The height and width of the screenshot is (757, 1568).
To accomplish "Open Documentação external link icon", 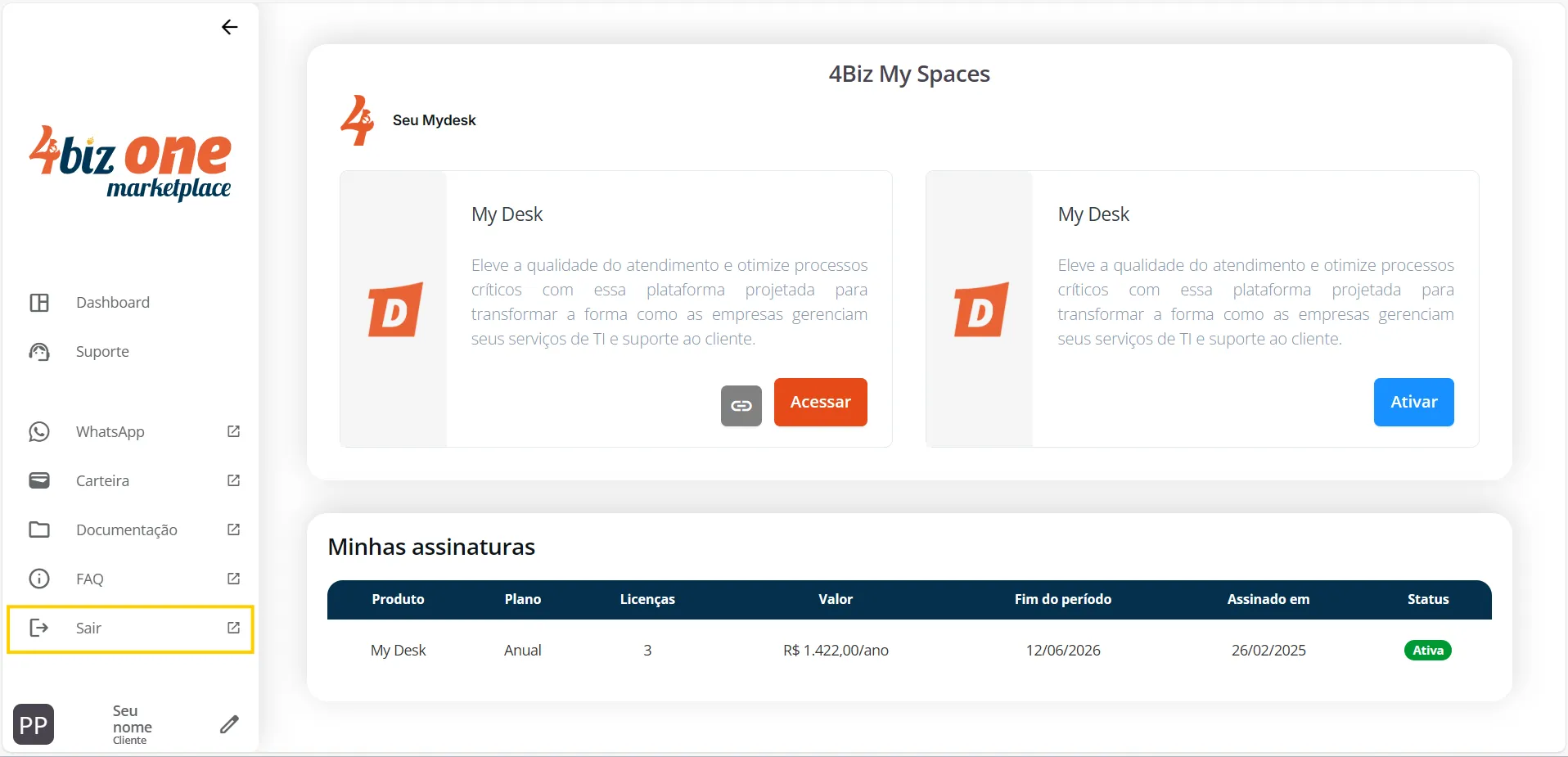I will coord(233,529).
